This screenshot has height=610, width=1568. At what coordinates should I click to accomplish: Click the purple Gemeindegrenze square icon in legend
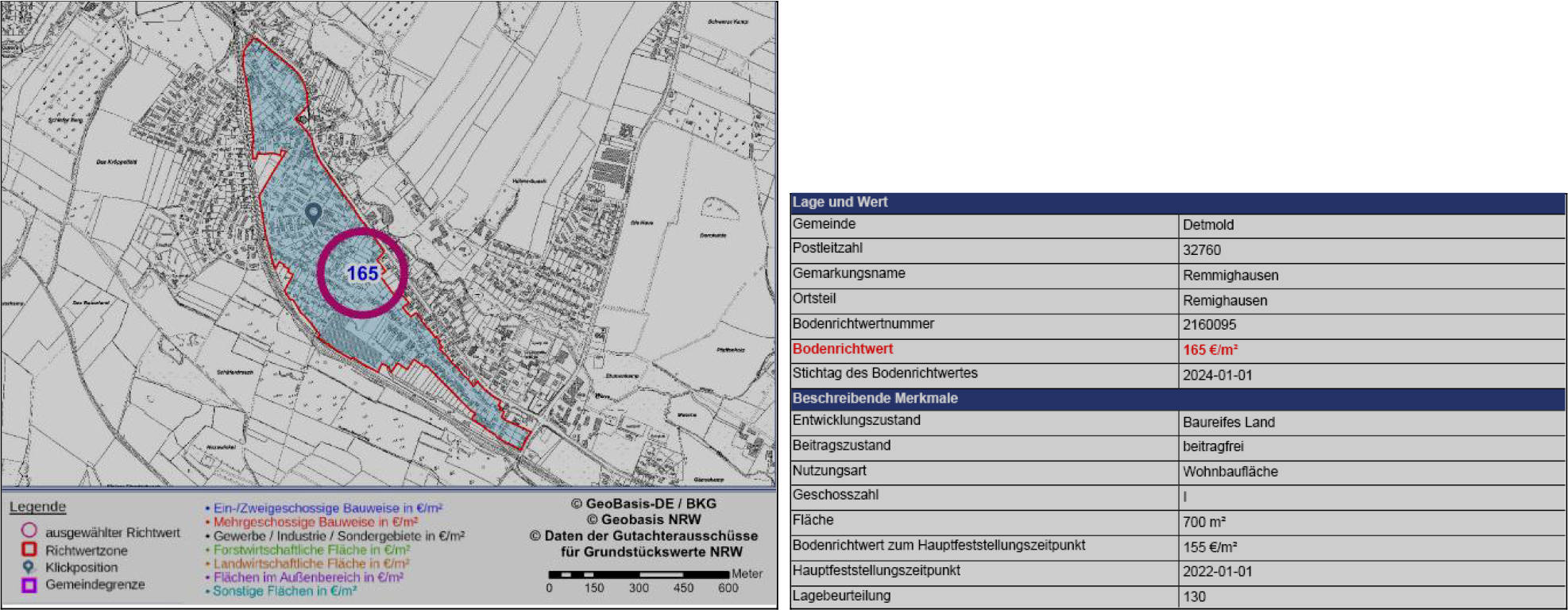(x=29, y=585)
